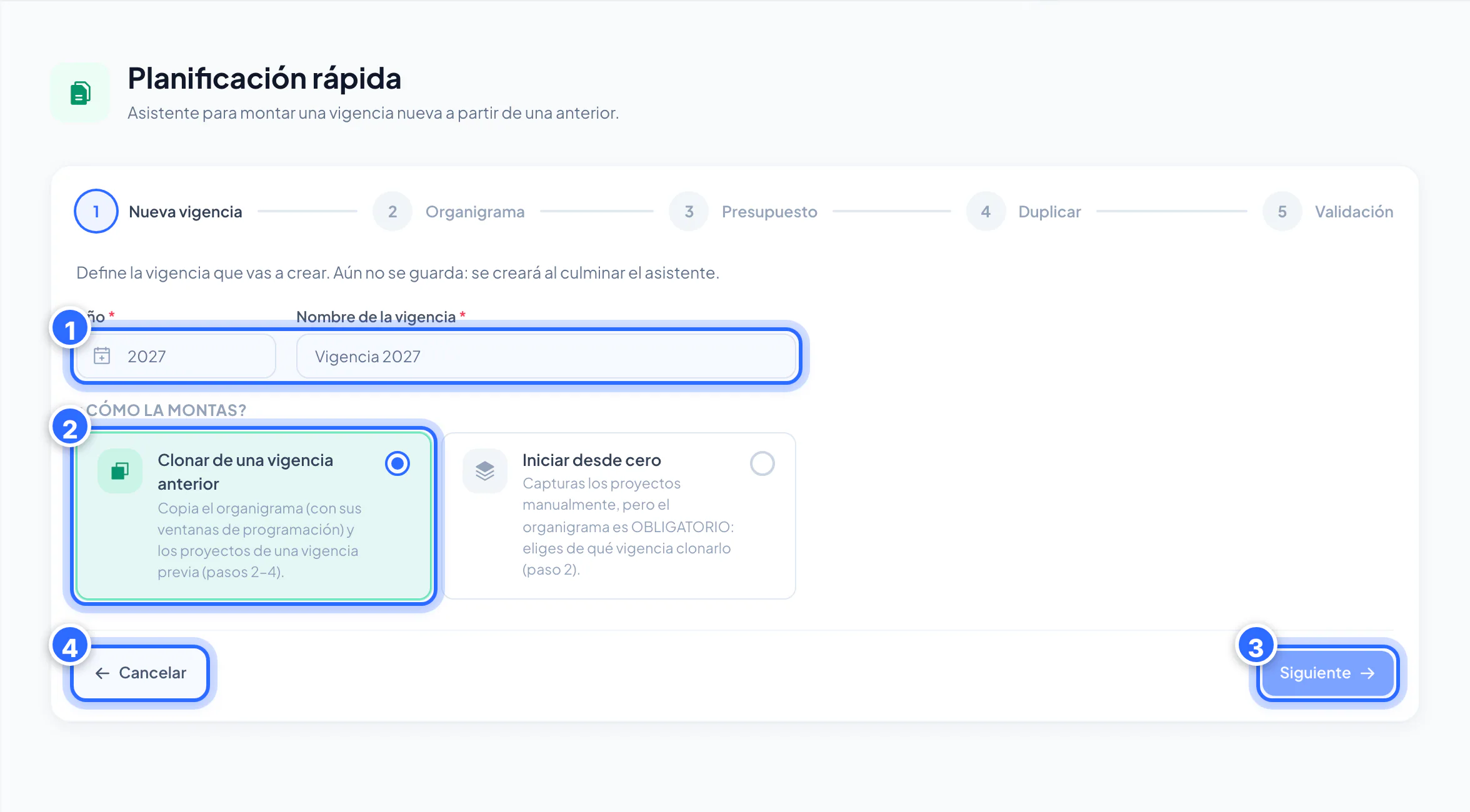Click the Cancelar button

click(x=141, y=673)
